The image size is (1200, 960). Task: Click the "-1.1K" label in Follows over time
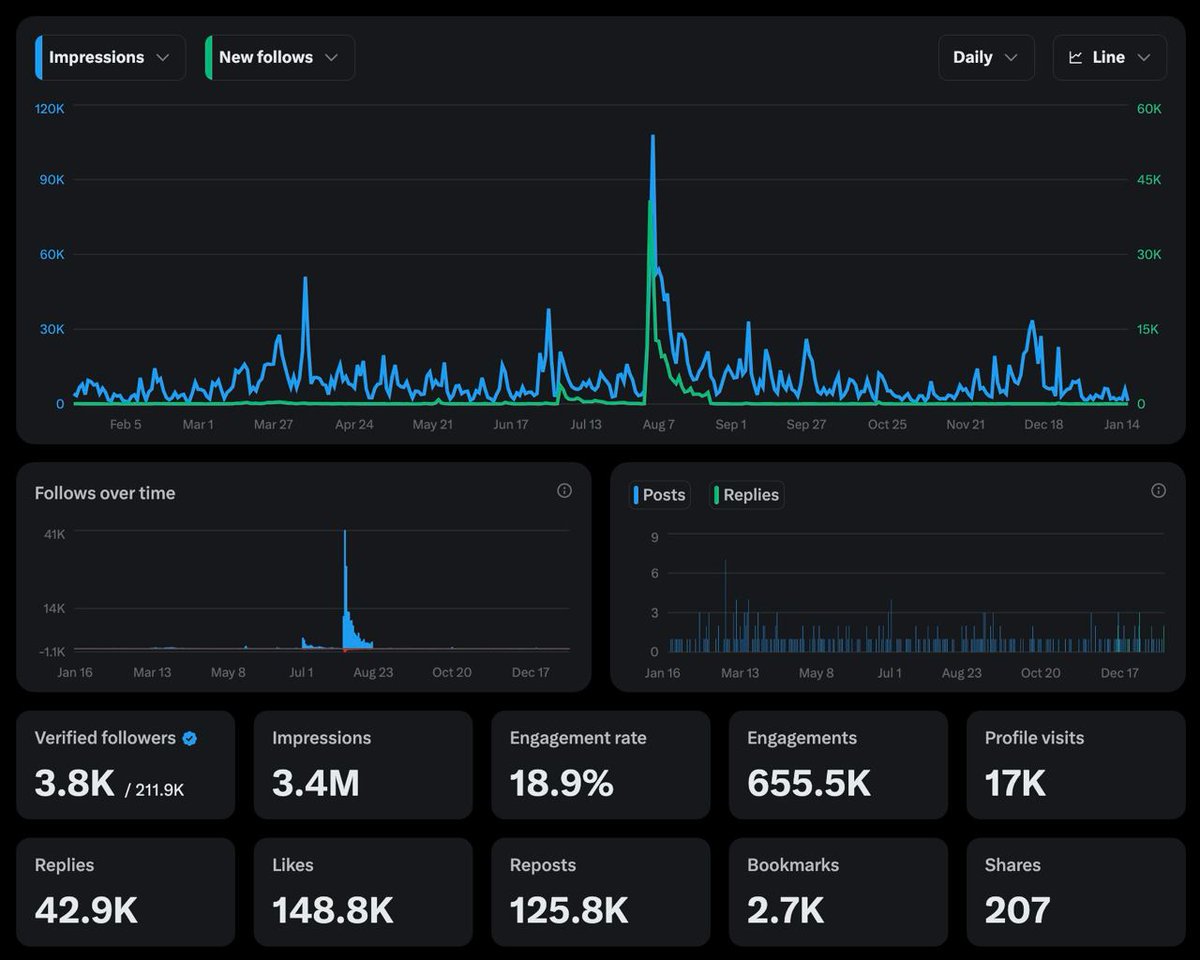coord(50,650)
